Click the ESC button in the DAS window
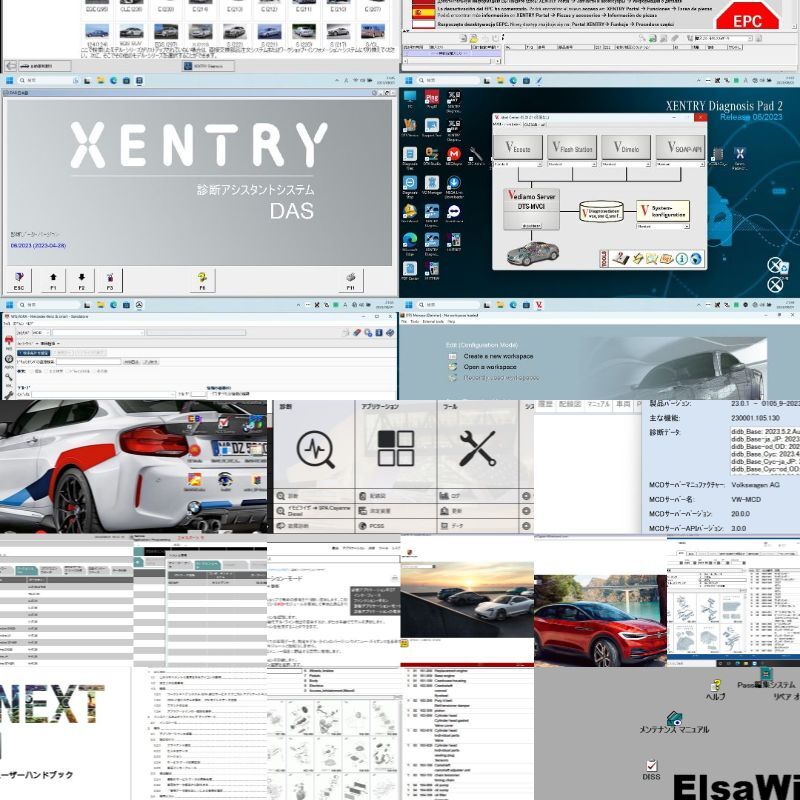 tap(19, 281)
